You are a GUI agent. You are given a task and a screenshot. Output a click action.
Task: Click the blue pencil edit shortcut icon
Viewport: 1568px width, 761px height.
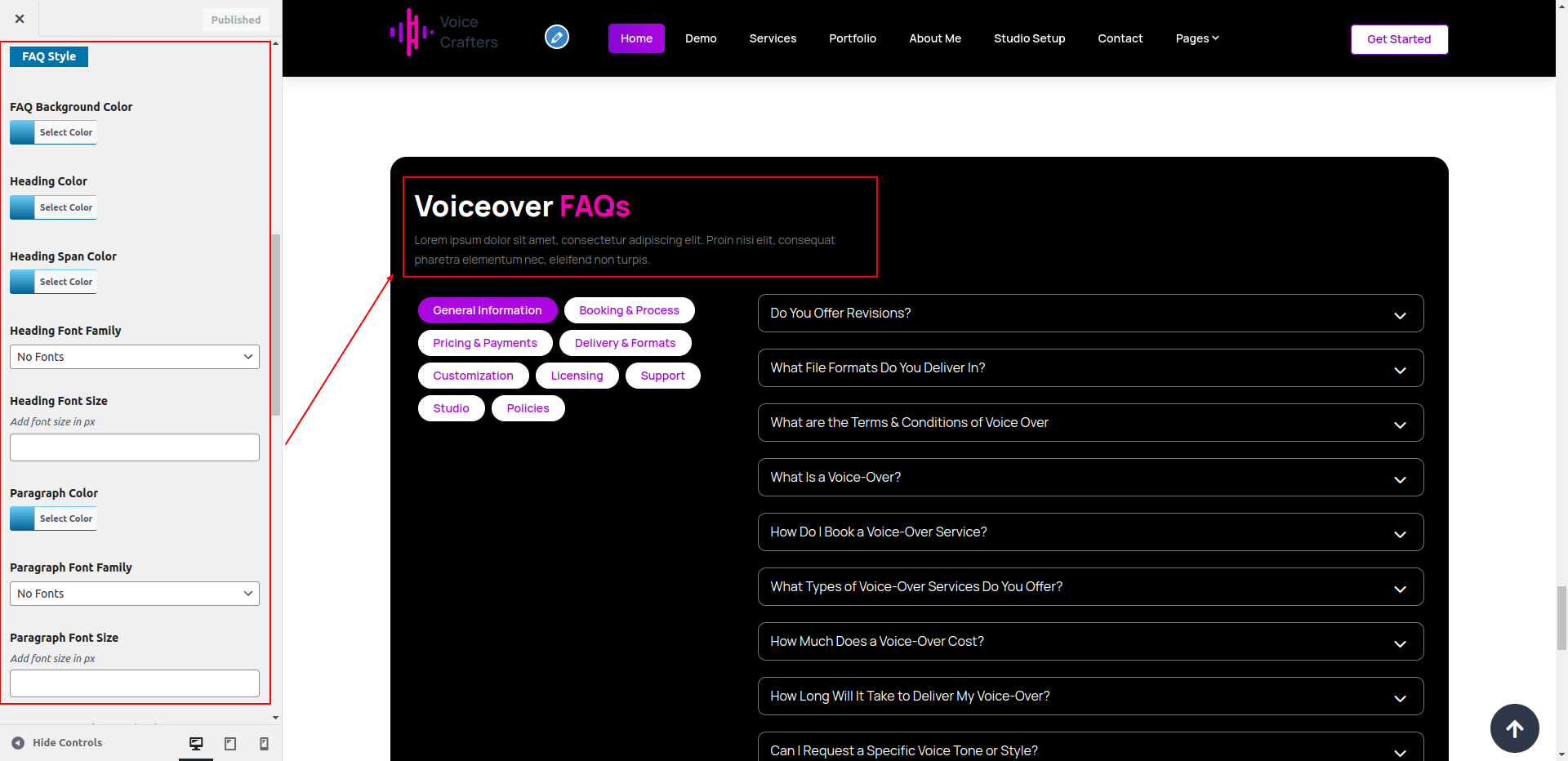click(x=557, y=37)
